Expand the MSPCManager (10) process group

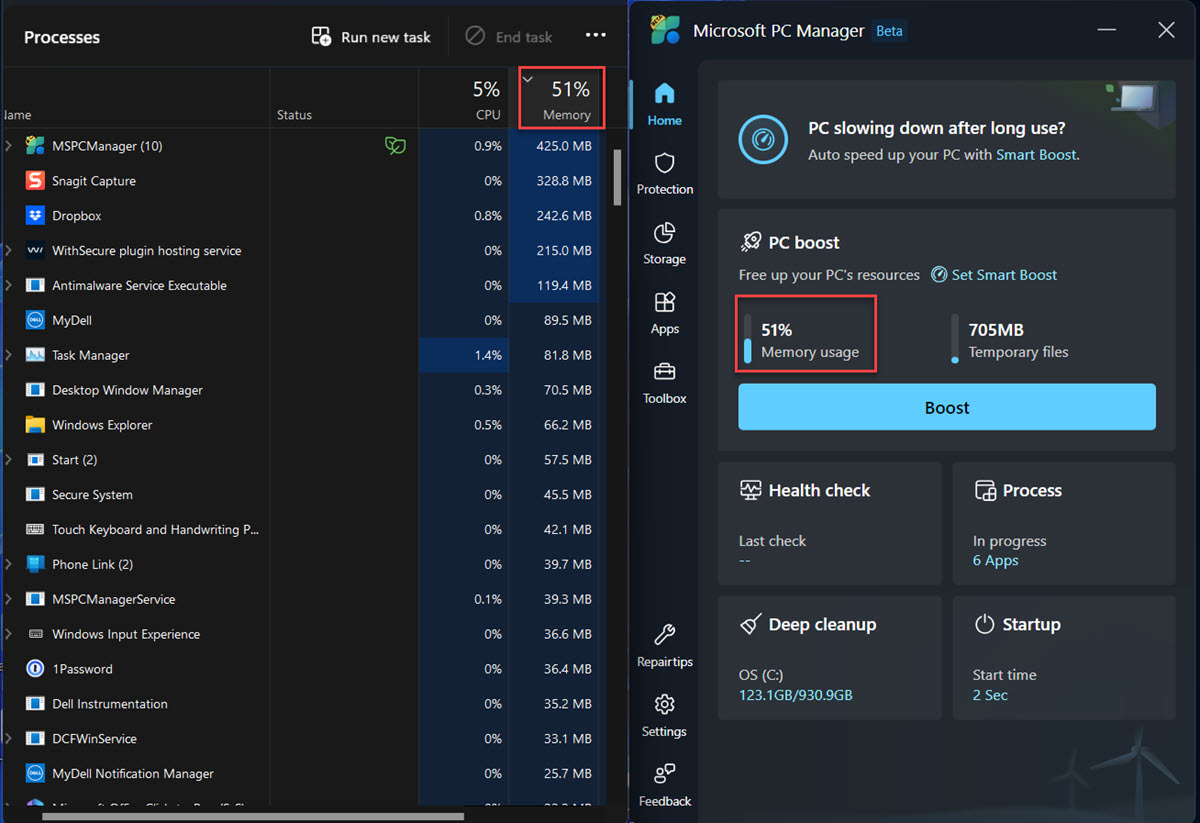pos(9,146)
